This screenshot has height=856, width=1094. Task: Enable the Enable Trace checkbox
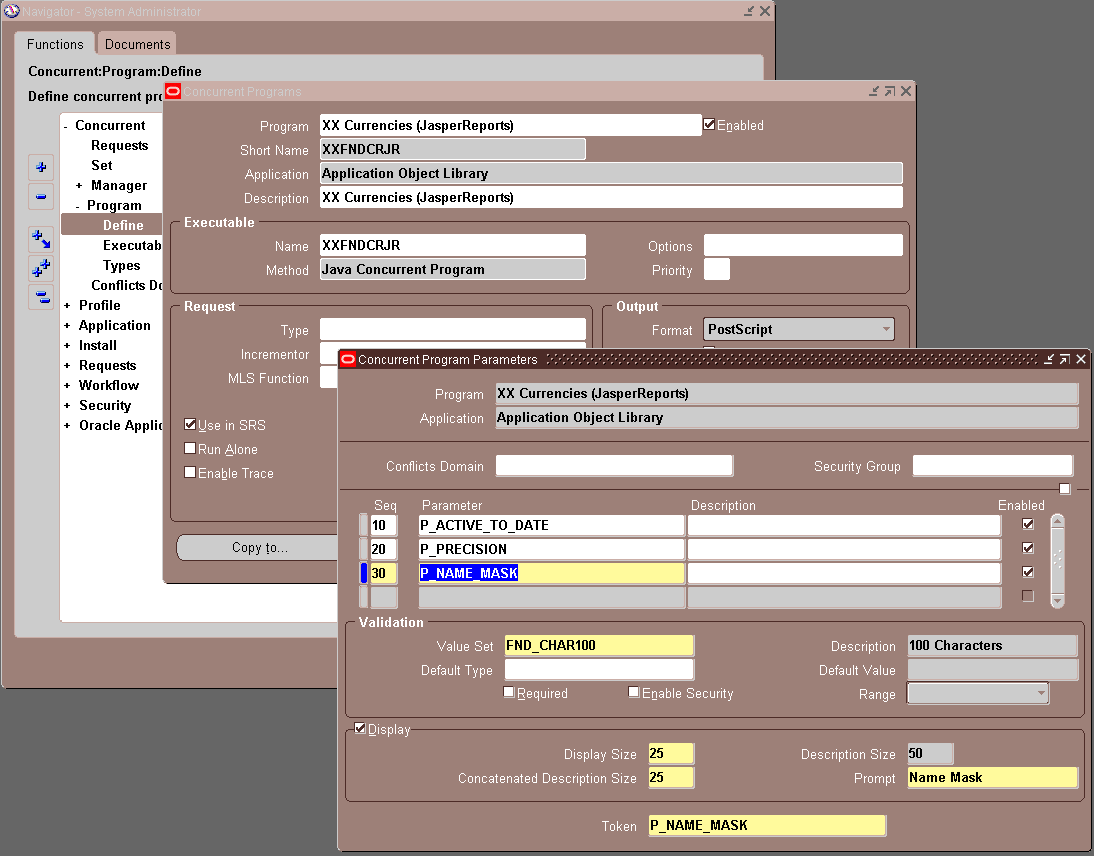(190, 472)
